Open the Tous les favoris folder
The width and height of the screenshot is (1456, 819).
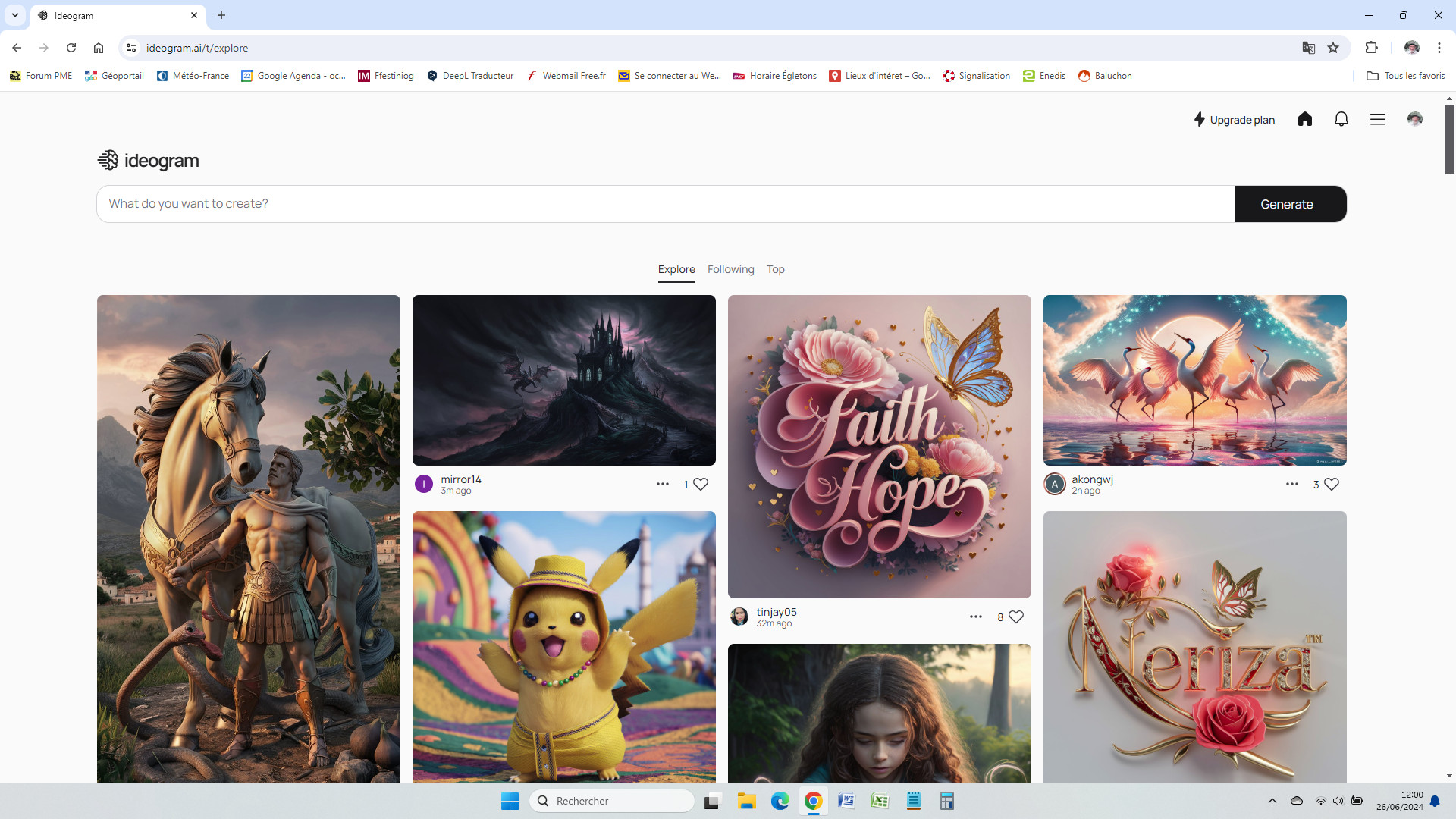pos(1405,76)
